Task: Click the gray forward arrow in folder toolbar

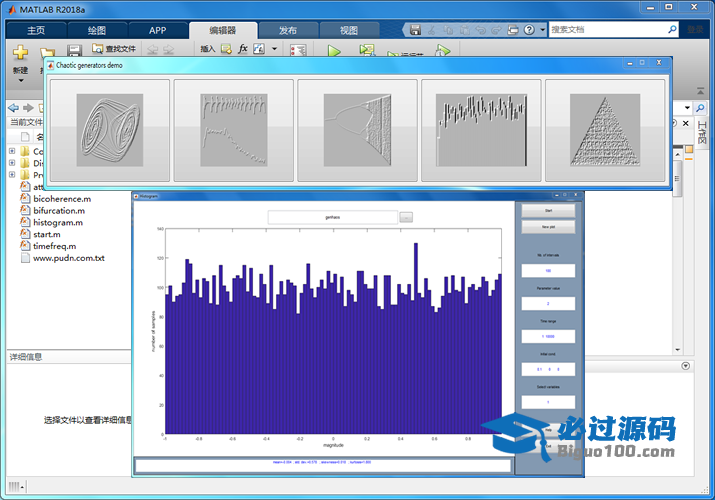Action: pos(28,108)
